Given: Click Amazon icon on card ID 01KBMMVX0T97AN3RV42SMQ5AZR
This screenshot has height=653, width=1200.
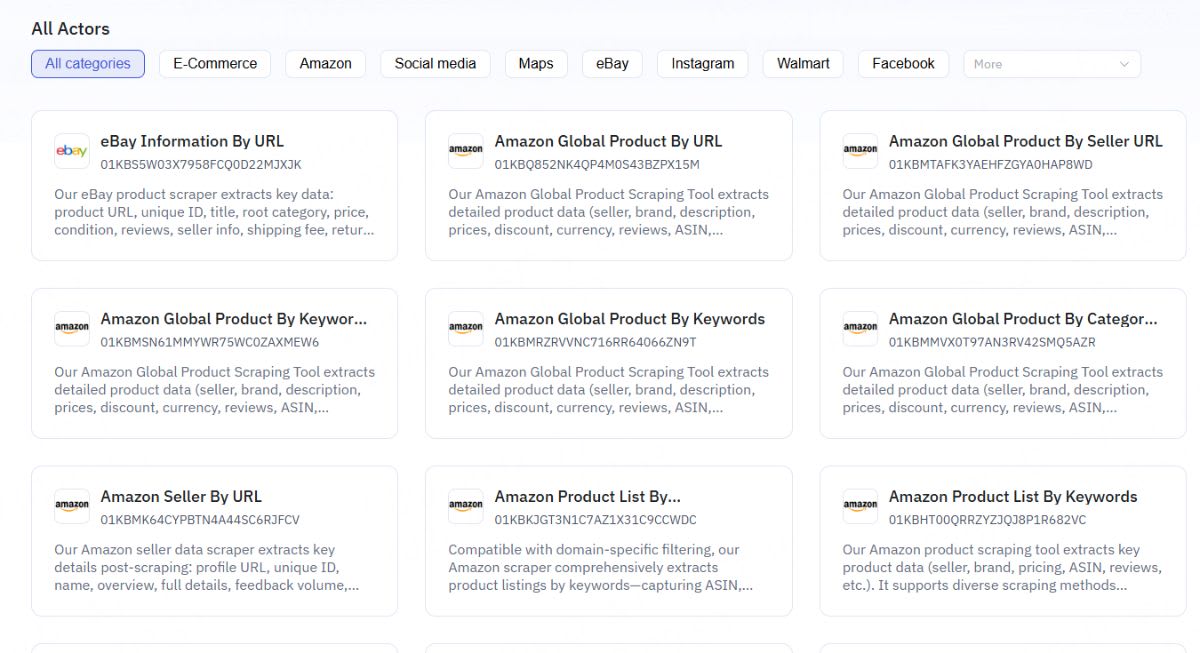Looking at the screenshot, I should click(860, 328).
